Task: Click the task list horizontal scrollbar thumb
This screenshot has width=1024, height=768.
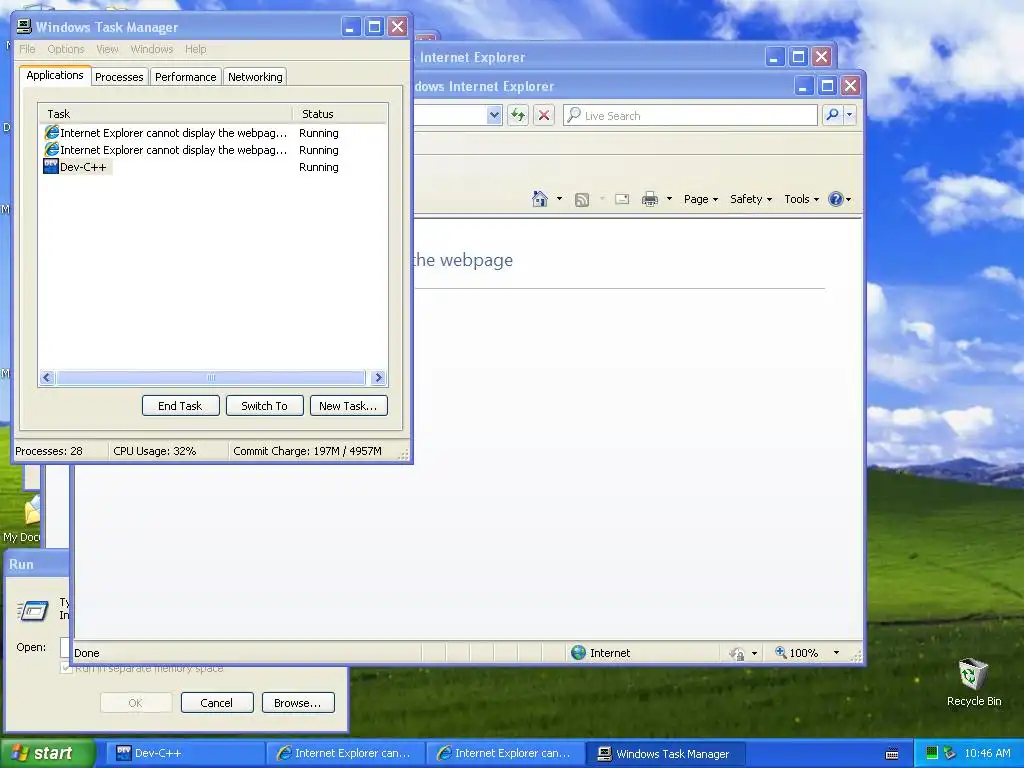Action: 210,377
